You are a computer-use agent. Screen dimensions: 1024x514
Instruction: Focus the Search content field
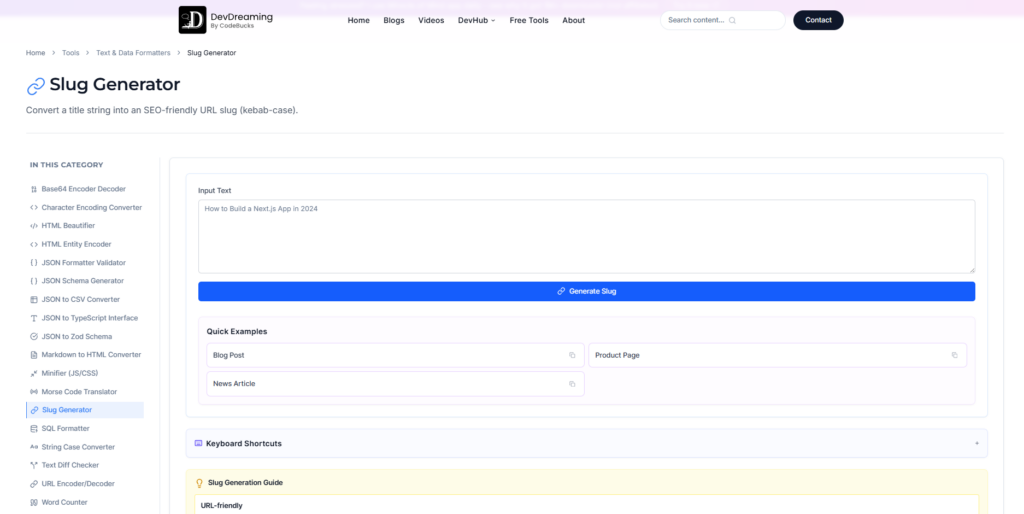[722, 20]
